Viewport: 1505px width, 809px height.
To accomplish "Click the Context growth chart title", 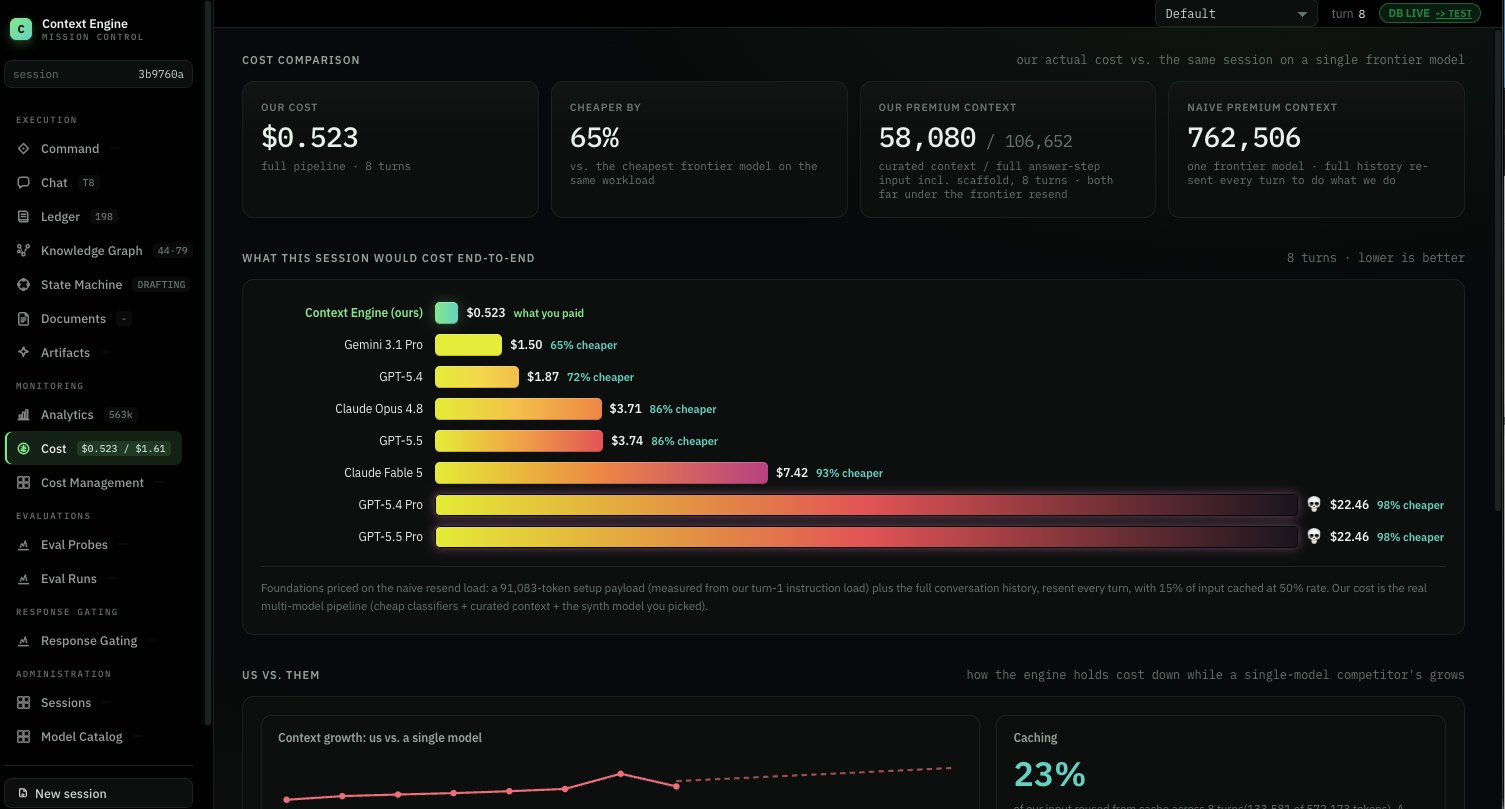I will (380, 738).
